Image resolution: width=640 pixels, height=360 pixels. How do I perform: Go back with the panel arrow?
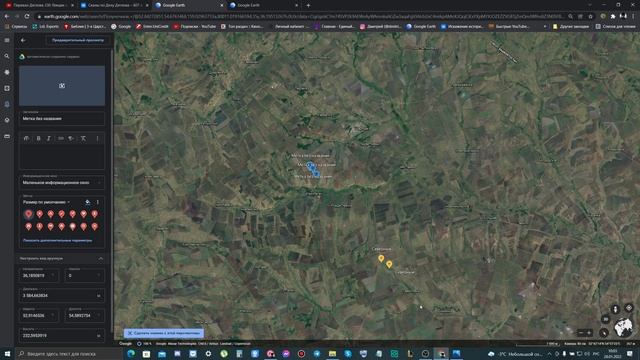click(23, 40)
